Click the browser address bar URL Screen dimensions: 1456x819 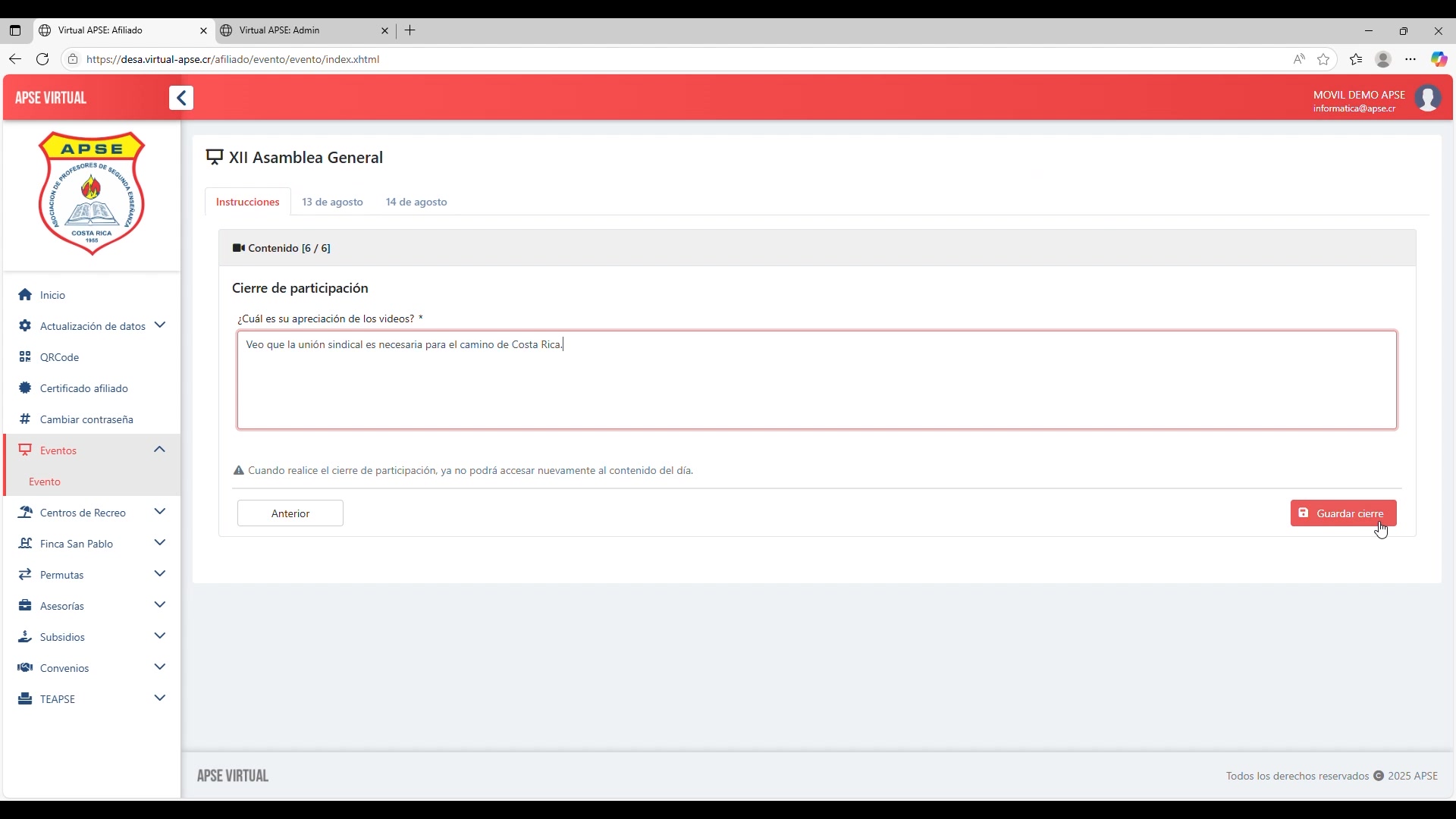233,59
